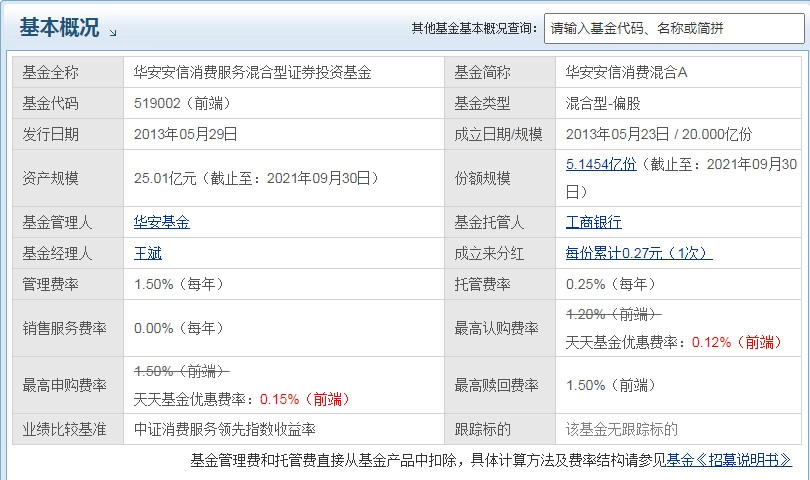
Task: Click the 基金经理人 label cell
Action: [68, 253]
